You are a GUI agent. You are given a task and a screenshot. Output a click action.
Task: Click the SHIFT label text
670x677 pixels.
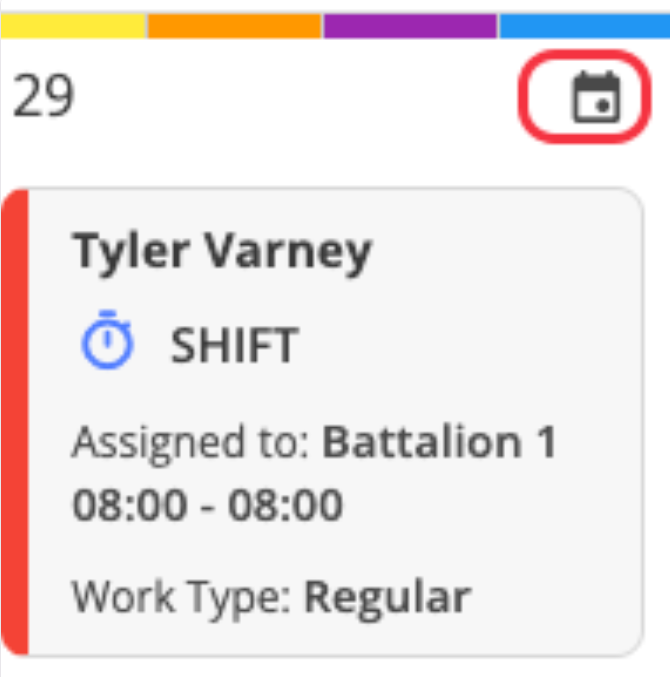234,345
